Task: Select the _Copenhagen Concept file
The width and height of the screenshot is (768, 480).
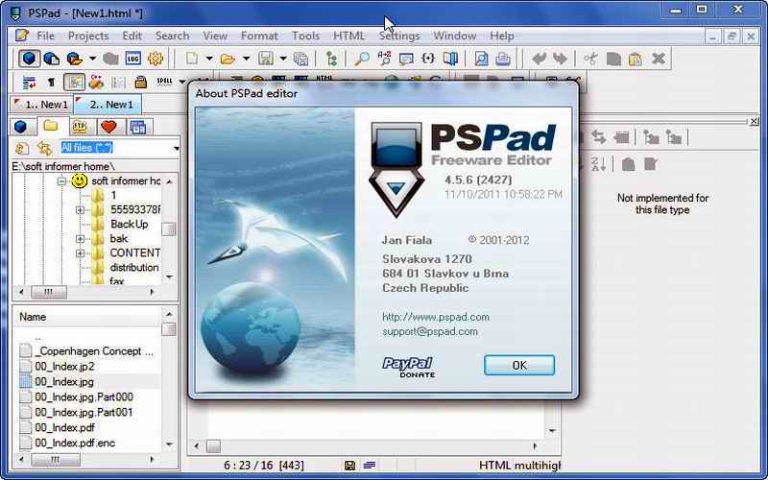Action: coord(95,351)
